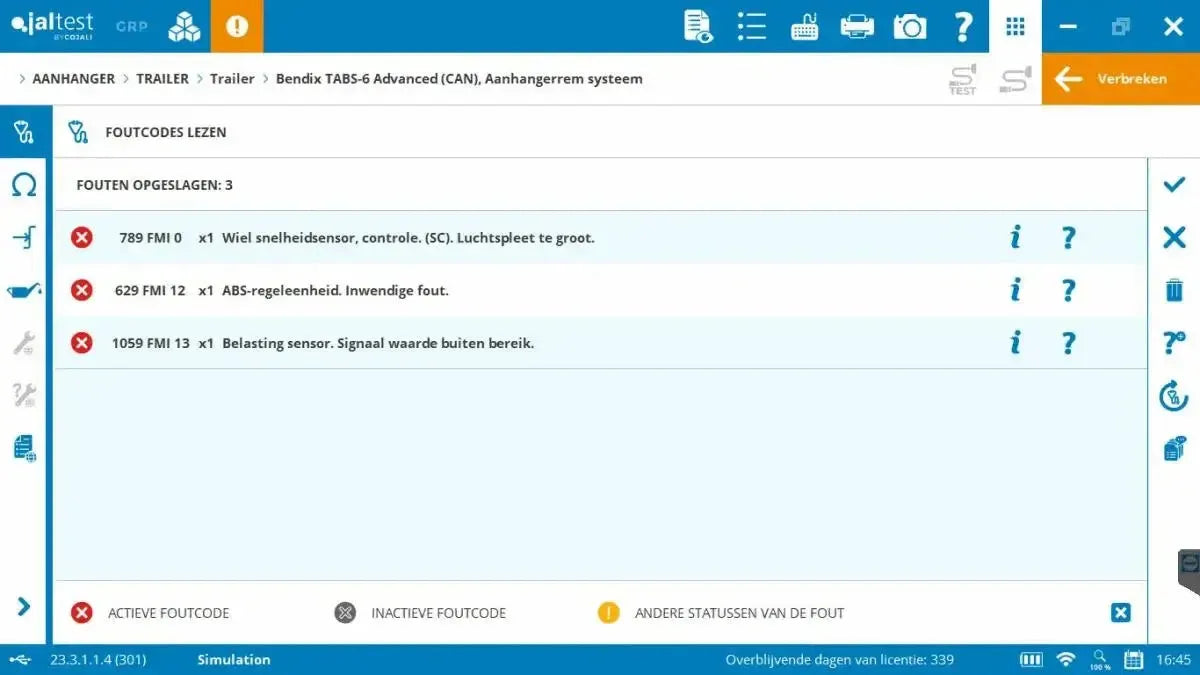The image size is (1200, 675).
Task: Capture a screenshot with the camera icon
Action: click(909, 27)
